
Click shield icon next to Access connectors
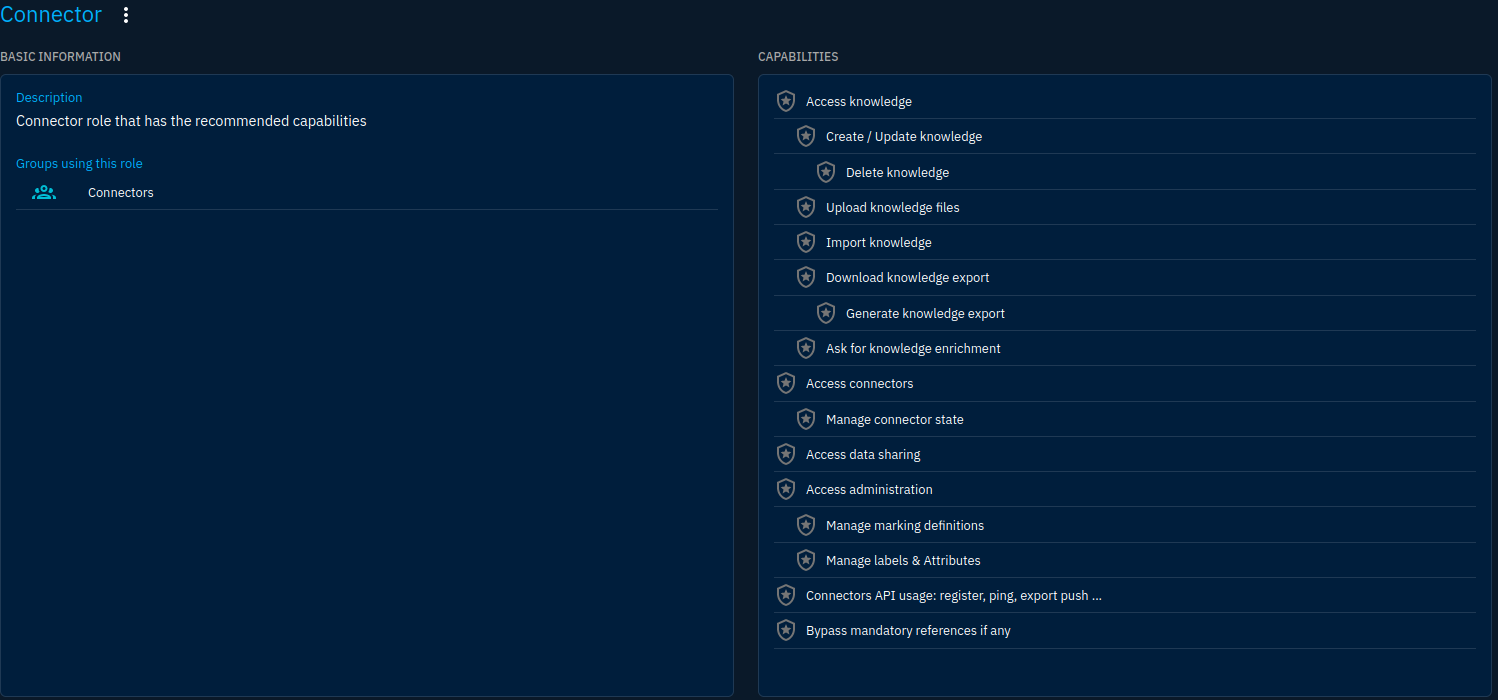[786, 384]
